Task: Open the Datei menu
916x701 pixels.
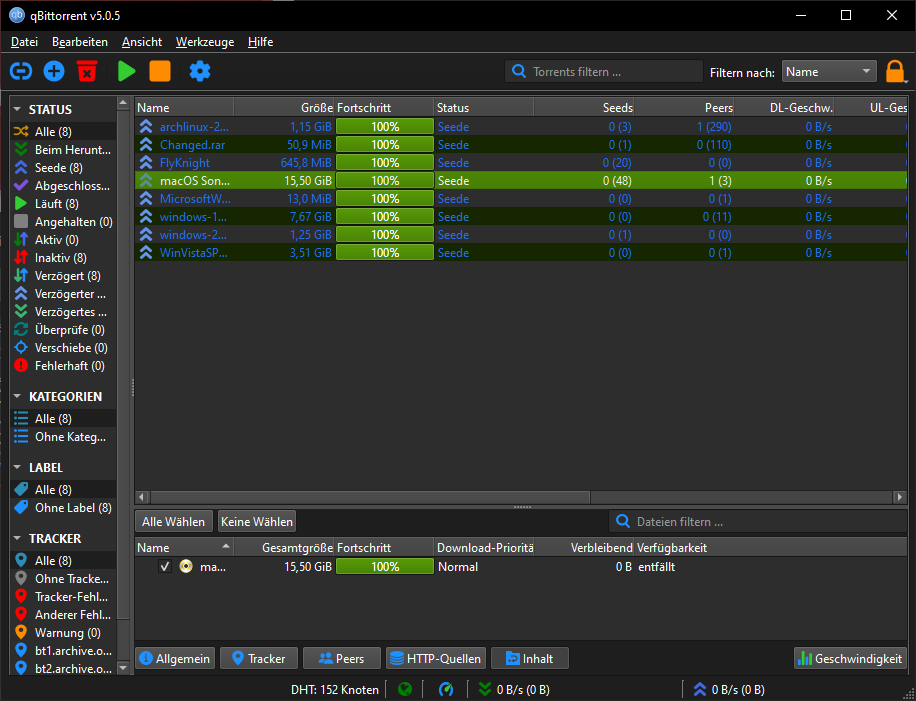Action: click(25, 42)
